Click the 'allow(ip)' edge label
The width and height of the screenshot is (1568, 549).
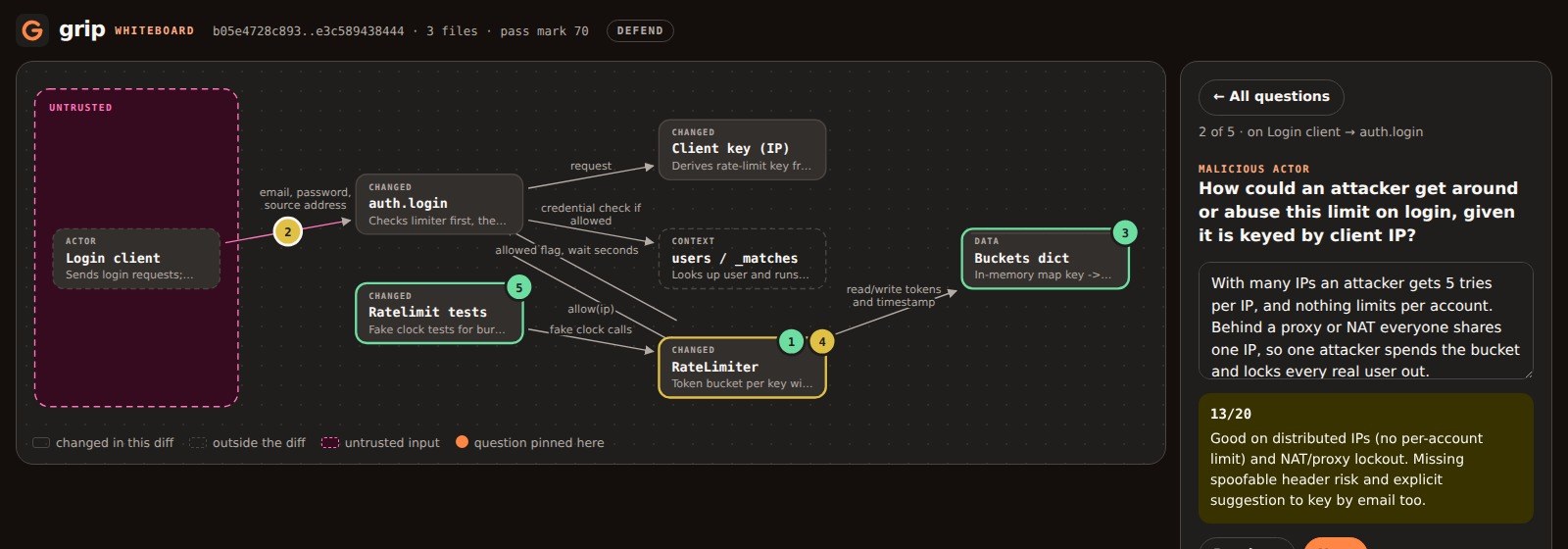click(x=591, y=310)
